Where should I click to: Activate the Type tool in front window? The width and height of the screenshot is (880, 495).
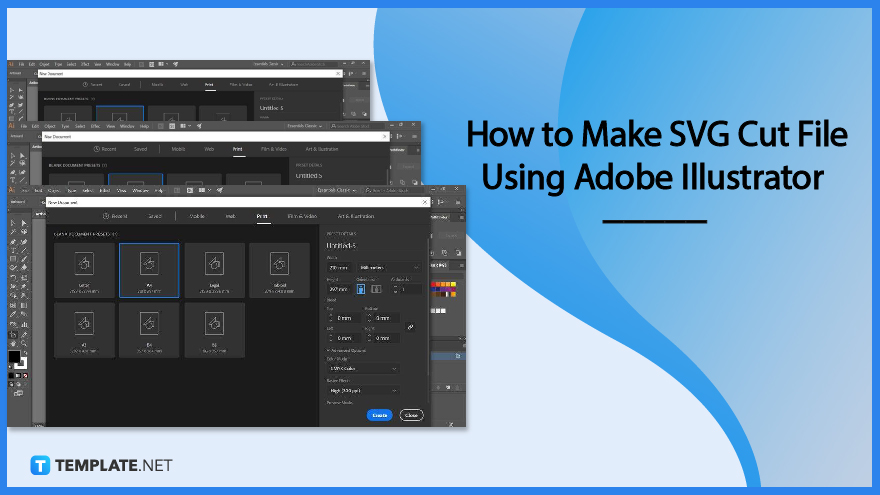pos(13,250)
